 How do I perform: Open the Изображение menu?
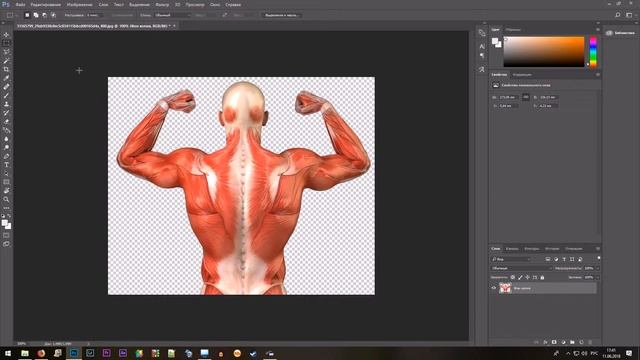pyautogui.click(x=80, y=4)
